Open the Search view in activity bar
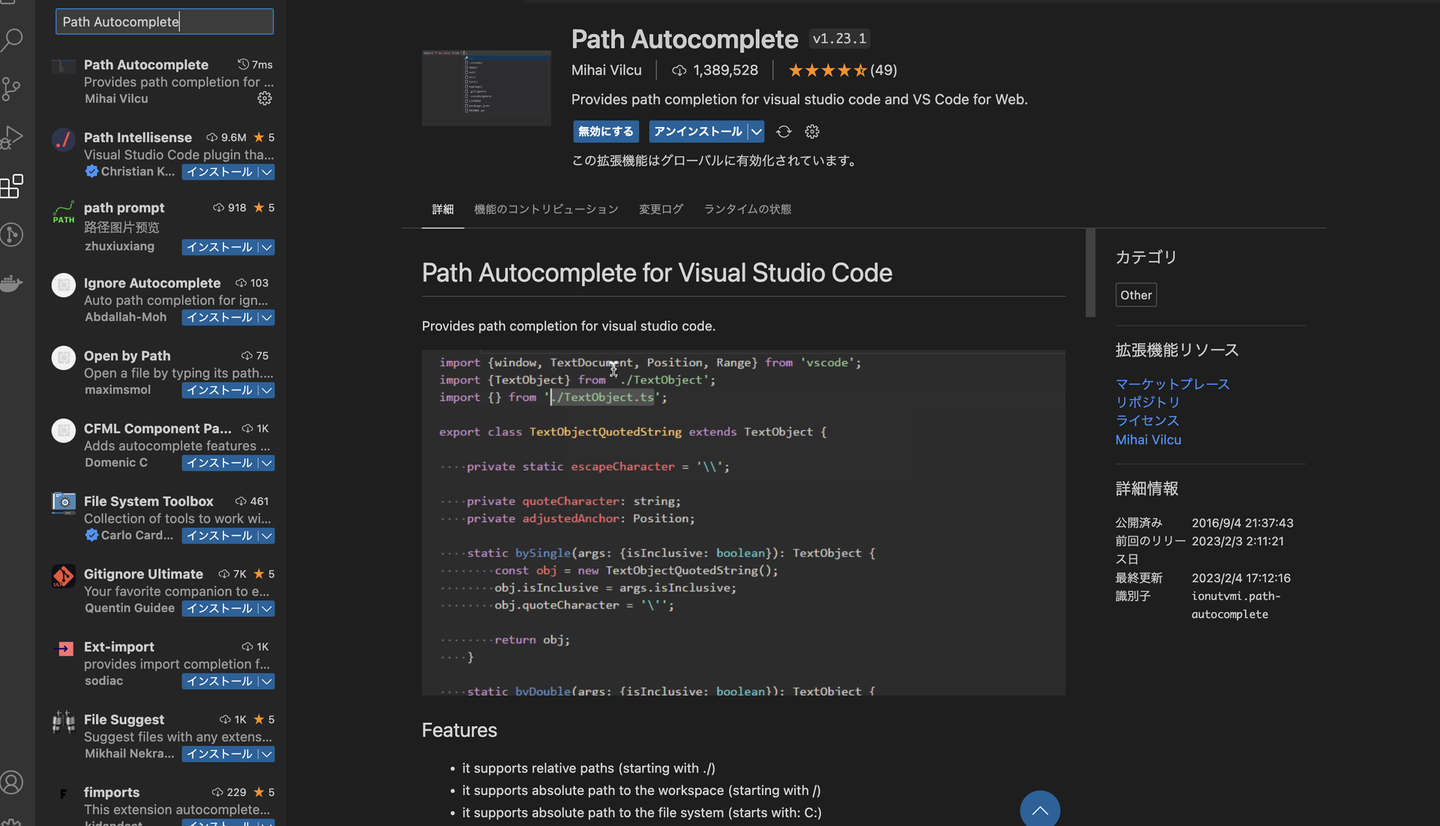The height and width of the screenshot is (826, 1440). pos(12,40)
